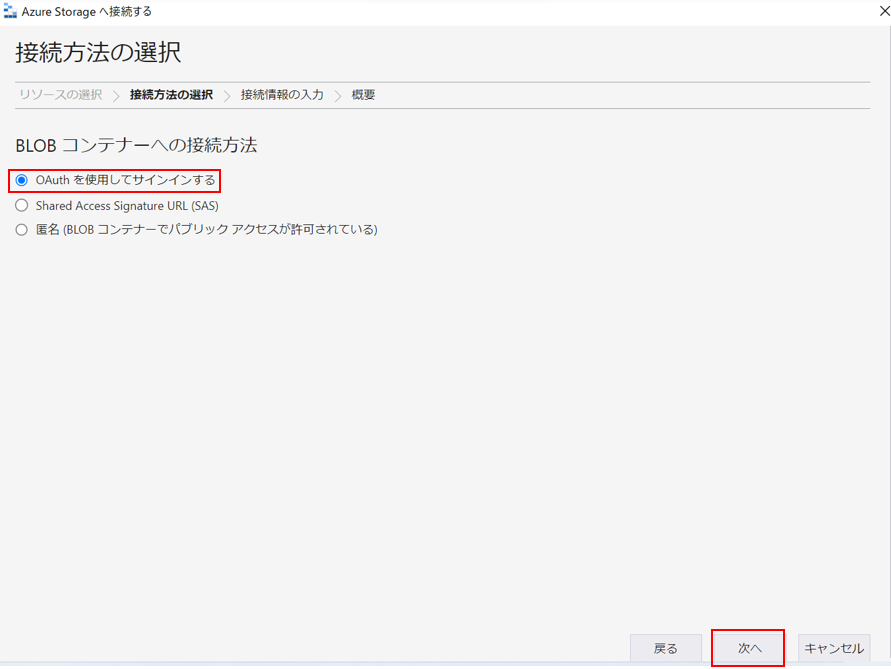Cancel the dialog with キャンセル

(834, 648)
